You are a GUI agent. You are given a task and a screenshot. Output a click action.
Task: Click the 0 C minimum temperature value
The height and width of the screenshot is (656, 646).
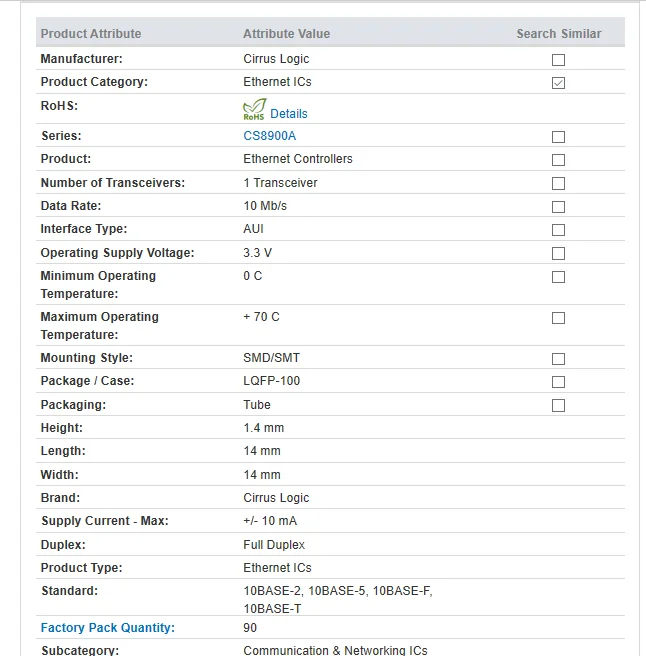(x=253, y=276)
